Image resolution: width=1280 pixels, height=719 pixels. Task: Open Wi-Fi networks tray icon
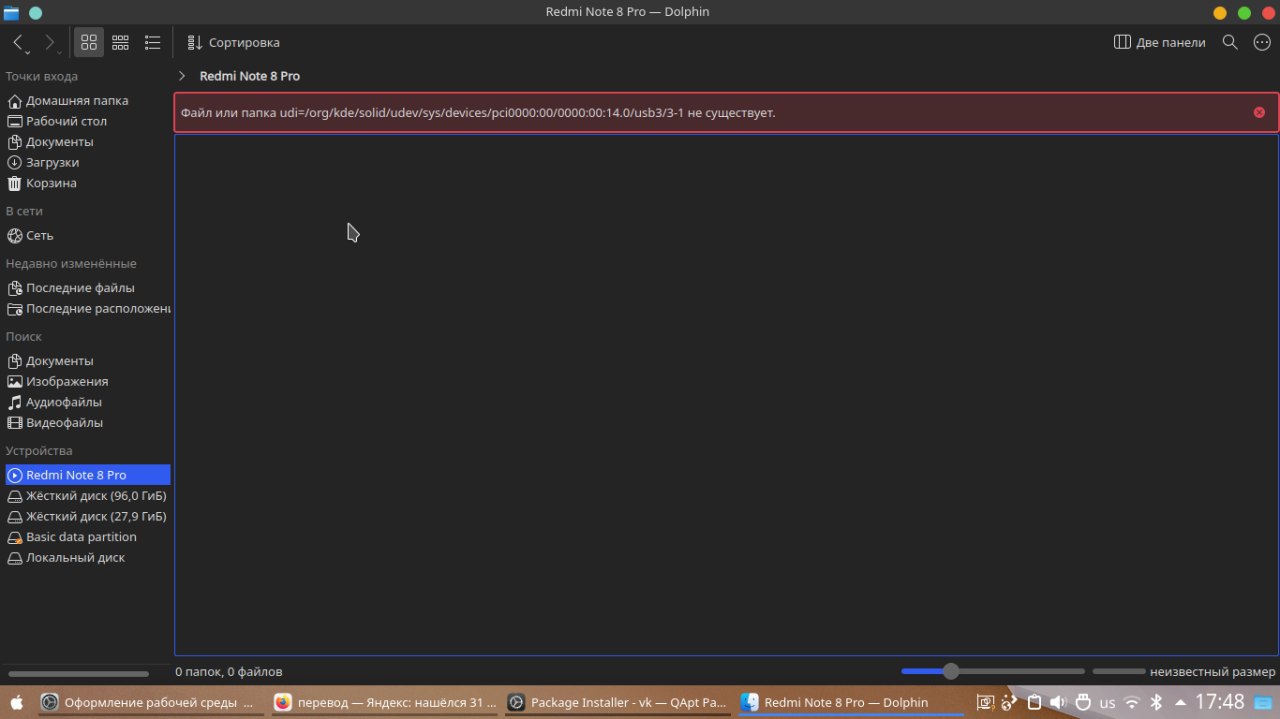point(1132,702)
